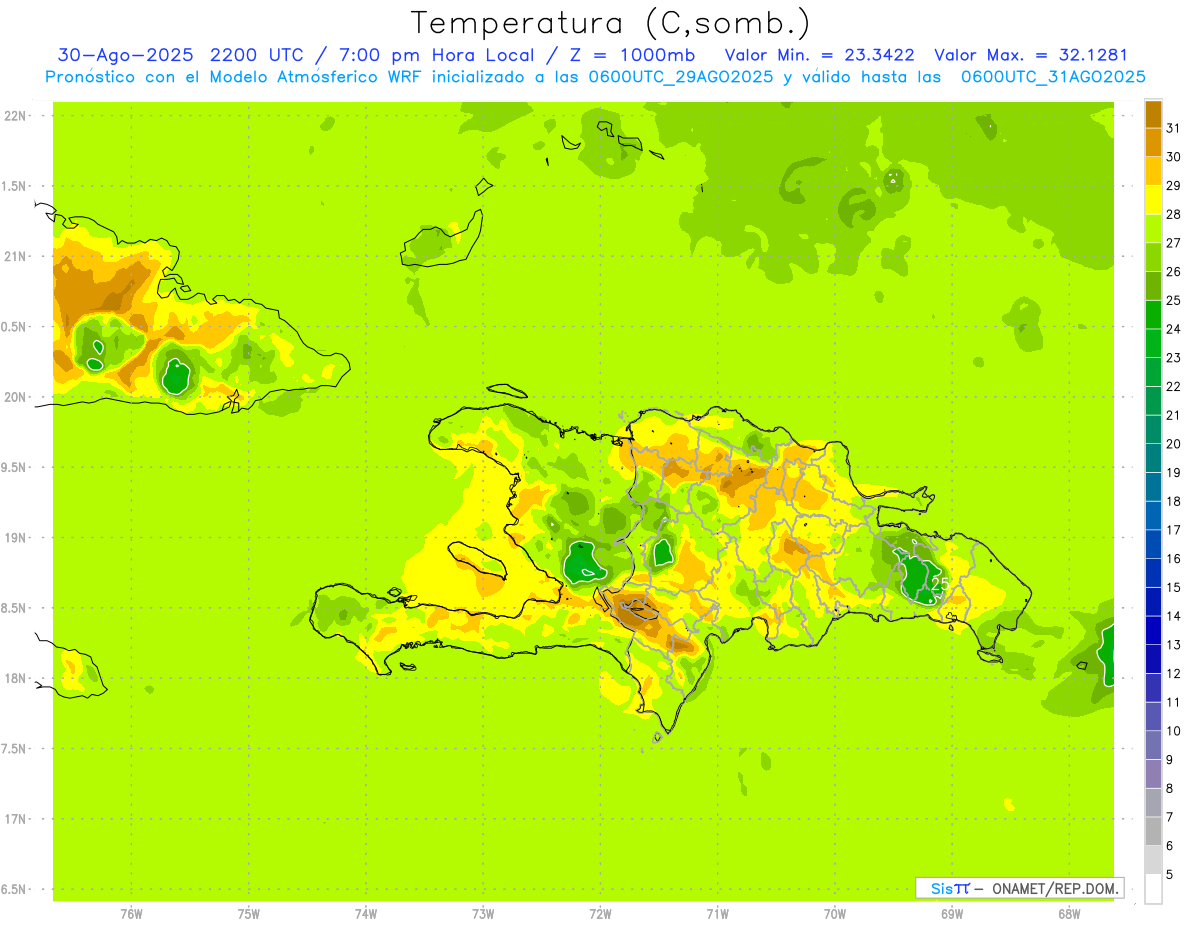Pick the color bar segment between 27 and 28
Viewport: 1200px width, 927px height.
(x=1153, y=229)
